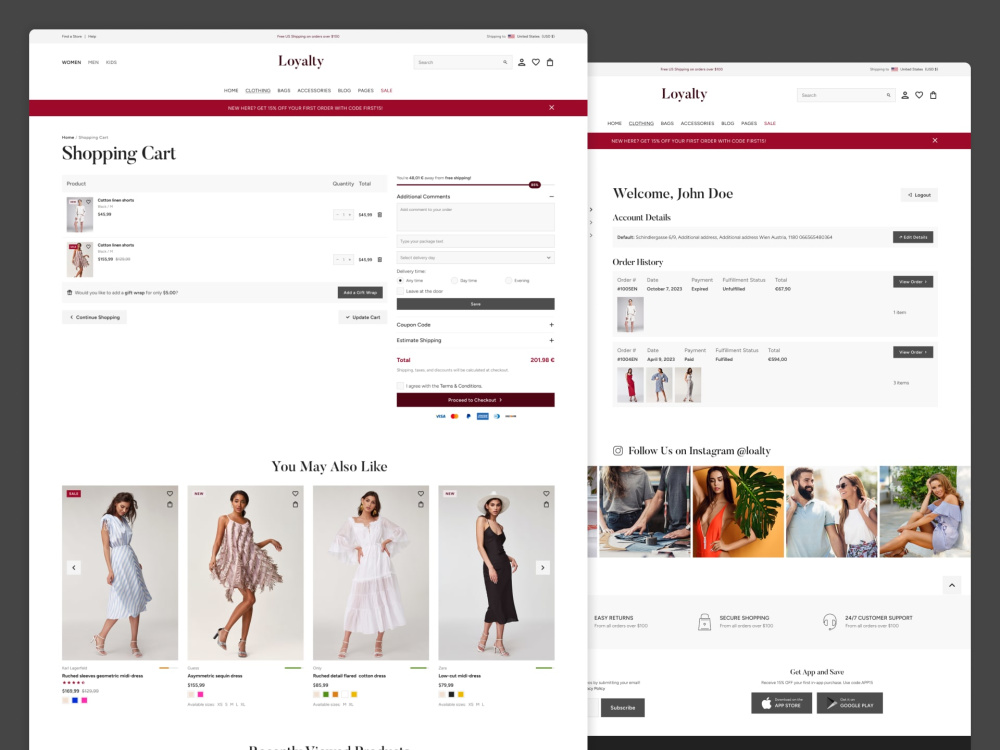Expand the Estimate Shipping section
Viewport: 1000px width, 750px height.
click(x=552, y=340)
